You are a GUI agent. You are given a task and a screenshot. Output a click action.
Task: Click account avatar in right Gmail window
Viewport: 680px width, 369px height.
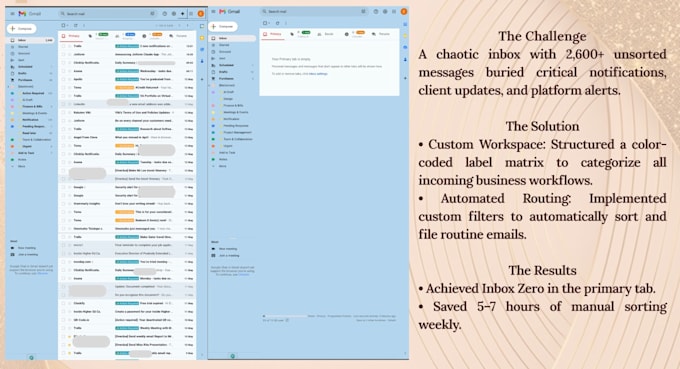pyautogui.click(x=404, y=12)
